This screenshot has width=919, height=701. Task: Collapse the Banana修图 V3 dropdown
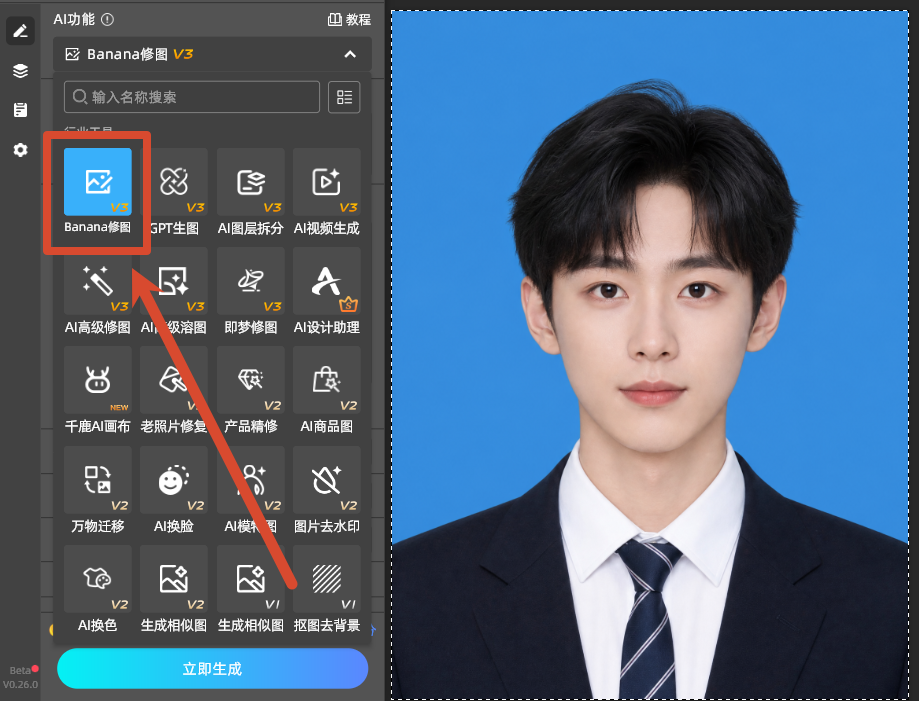(x=350, y=55)
